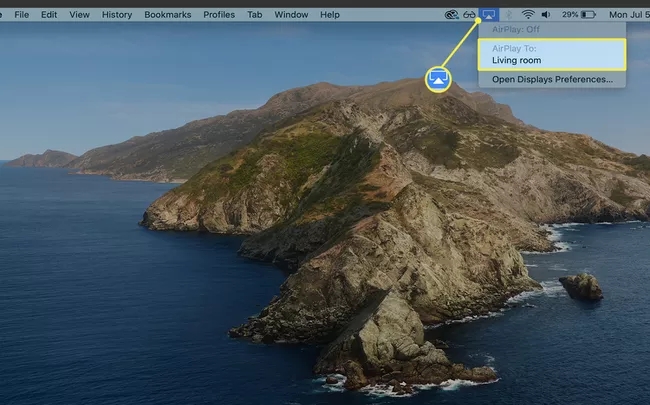Click the volume speaker icon
This screenshot has width=650, height=405.
coord(546,15)
